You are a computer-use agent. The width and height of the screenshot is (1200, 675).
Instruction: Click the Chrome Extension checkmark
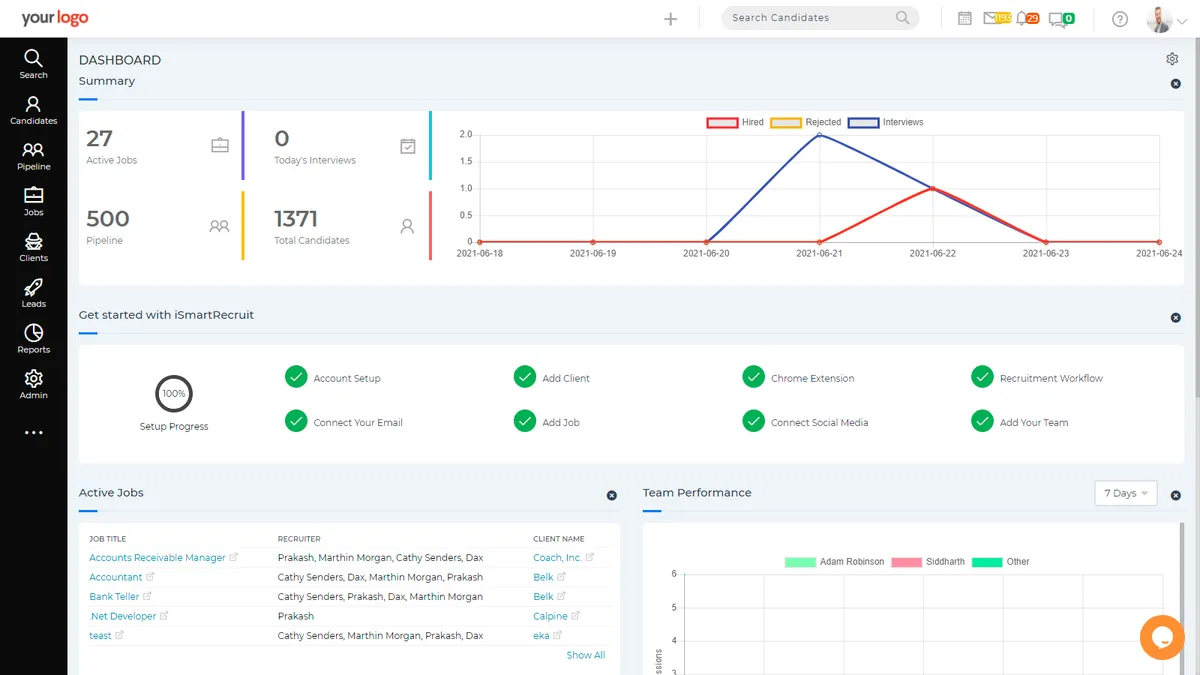click(x=754, y=377)
